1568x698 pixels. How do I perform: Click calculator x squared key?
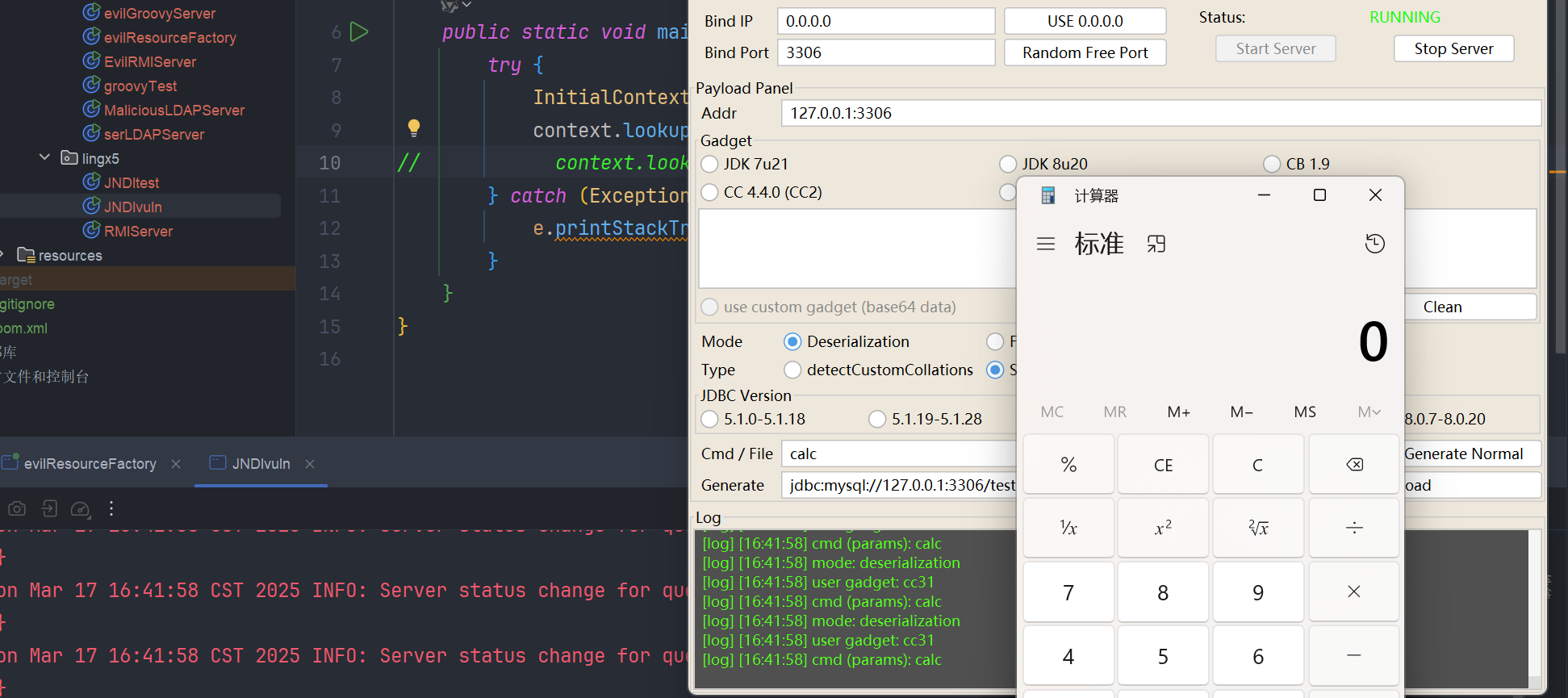tap(1163, 529)
